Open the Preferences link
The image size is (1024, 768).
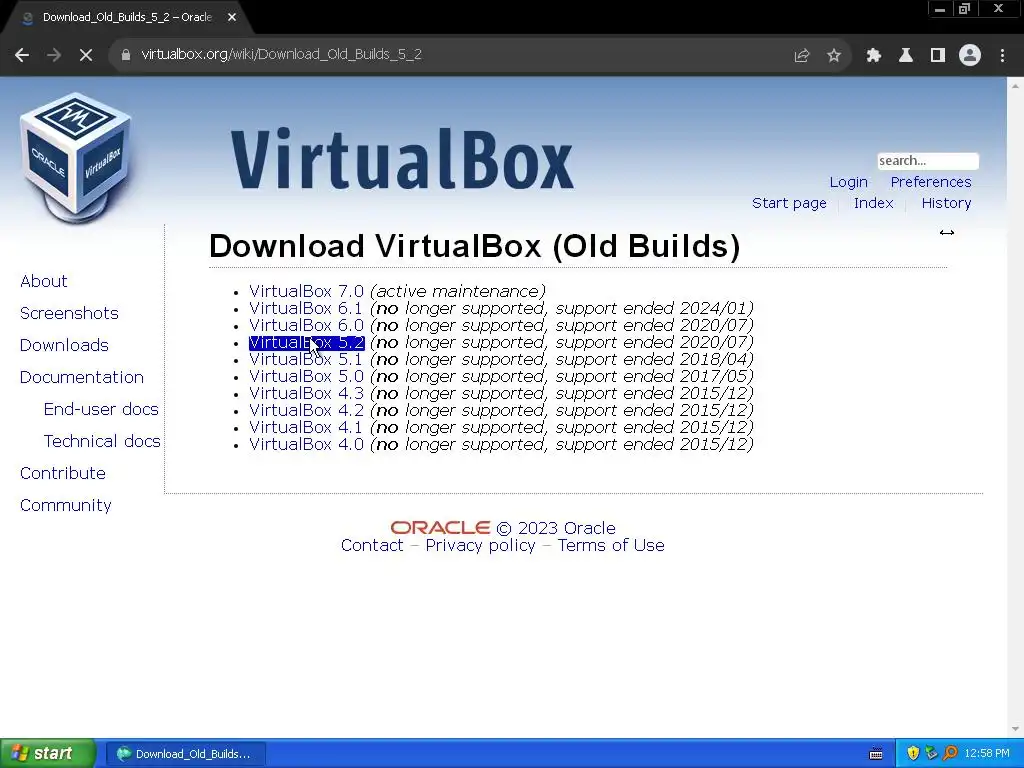click(x=931, y=182)
